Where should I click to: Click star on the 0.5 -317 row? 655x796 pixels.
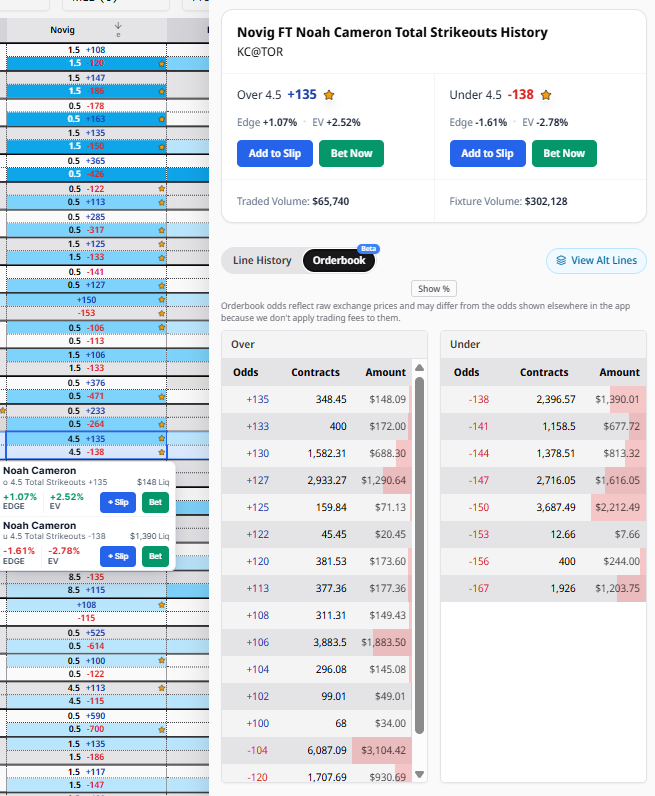161,230
